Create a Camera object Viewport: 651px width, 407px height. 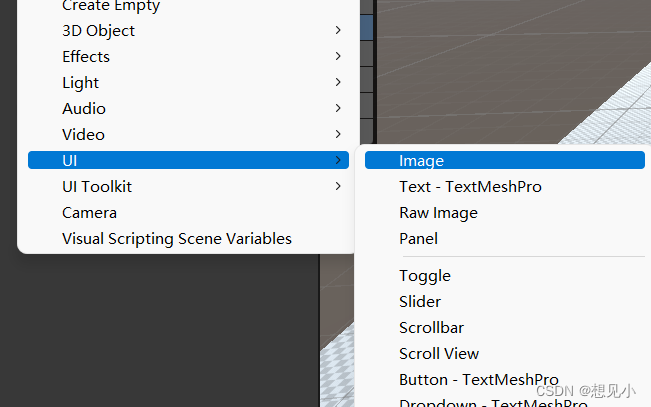coord(188,213)
